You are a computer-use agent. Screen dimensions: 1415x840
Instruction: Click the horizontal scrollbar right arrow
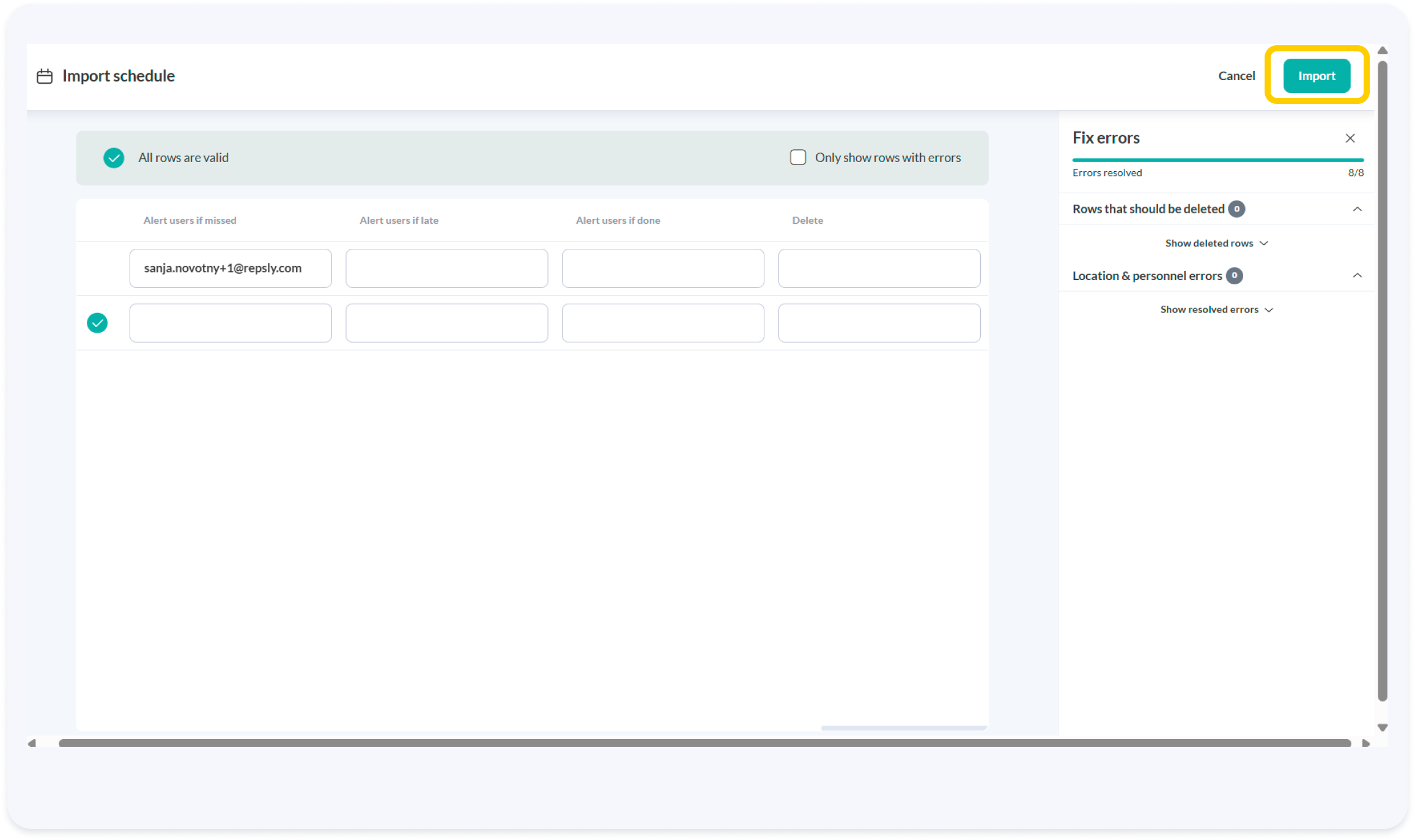[1365, 743]
